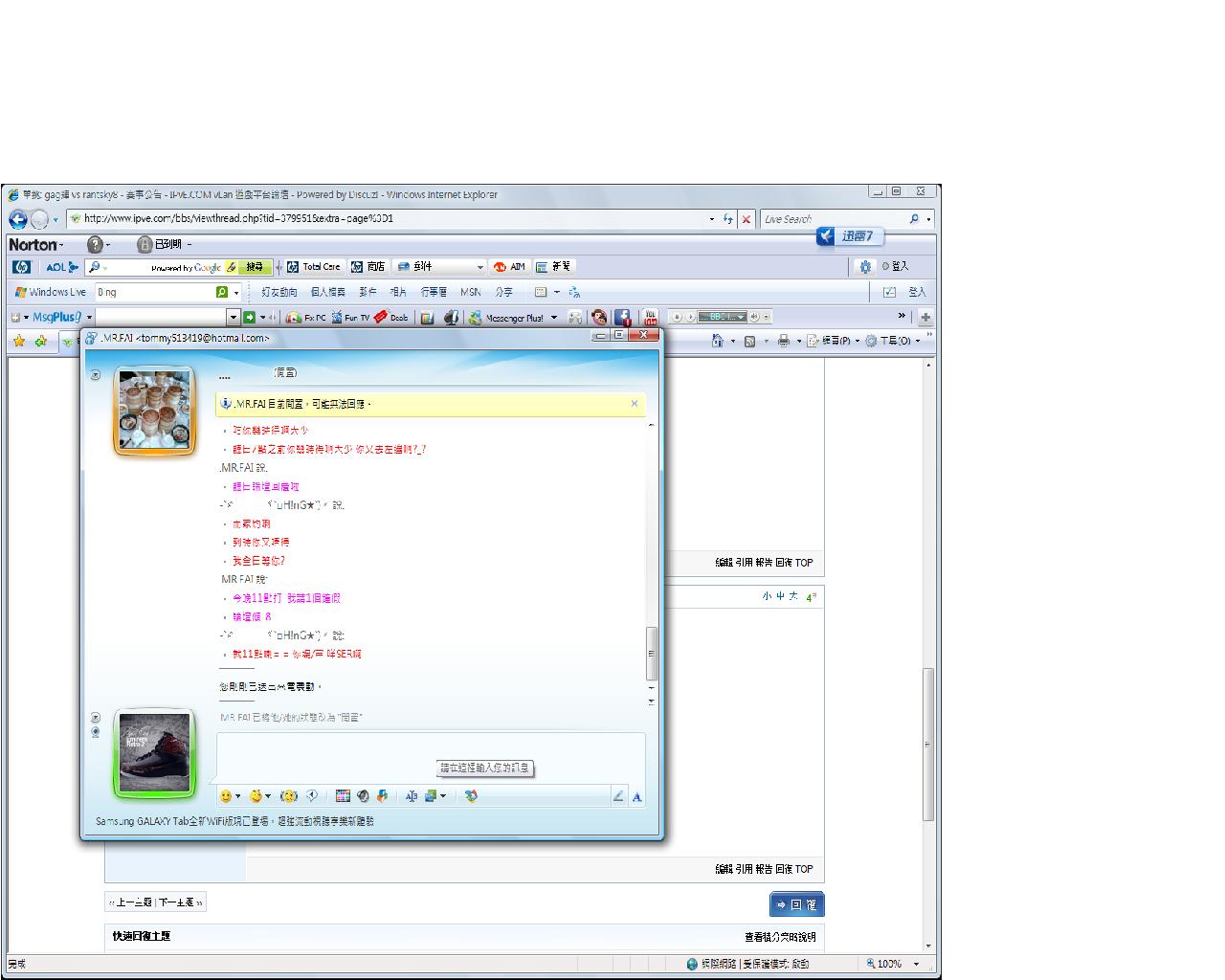Click the AIM toolbar icon
Viewport: 1225px width, 980px height.
point(509,267)
